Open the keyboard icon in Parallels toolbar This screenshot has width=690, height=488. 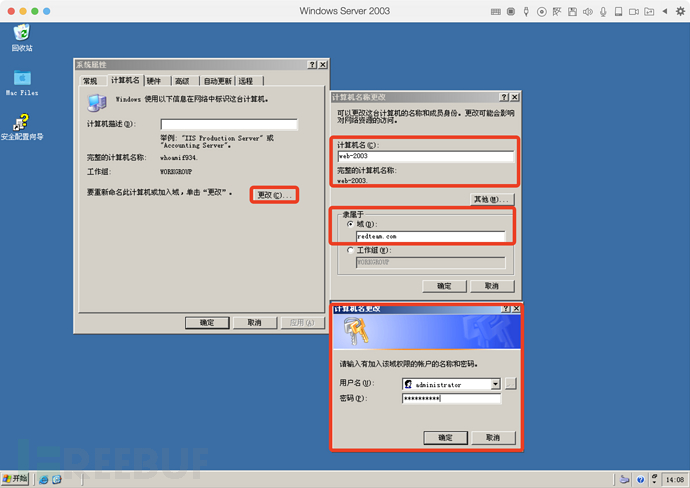pos(495,12)
